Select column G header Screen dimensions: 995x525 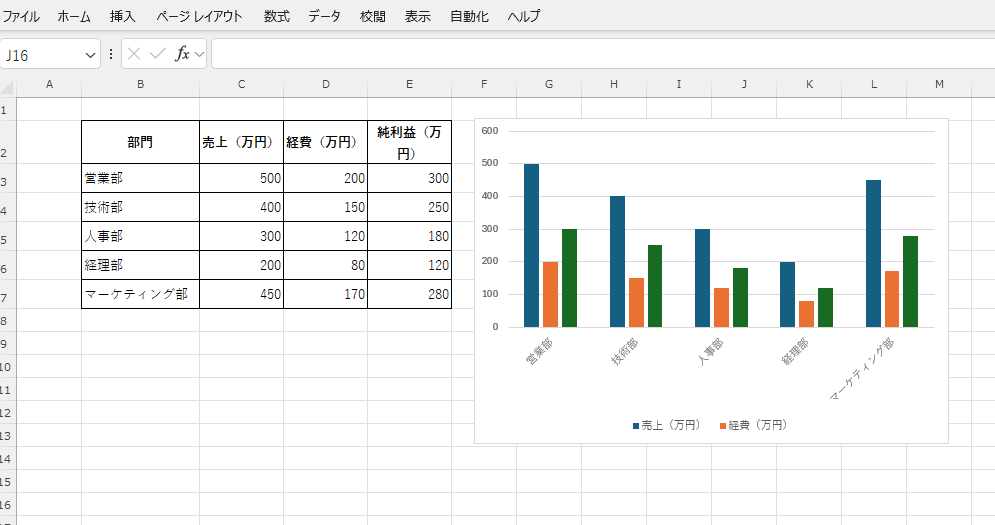point(549,84)
